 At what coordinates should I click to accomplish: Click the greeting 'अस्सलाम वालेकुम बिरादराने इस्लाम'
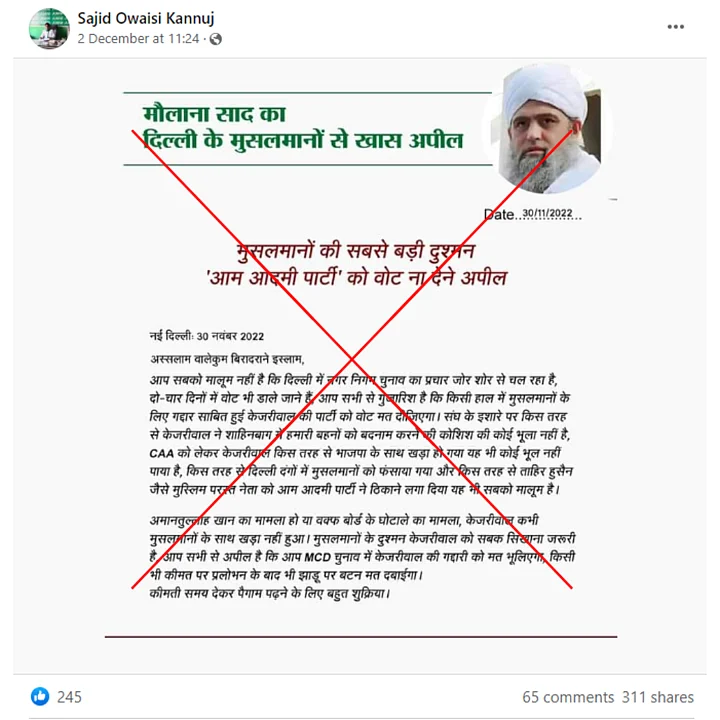point(226,359)
